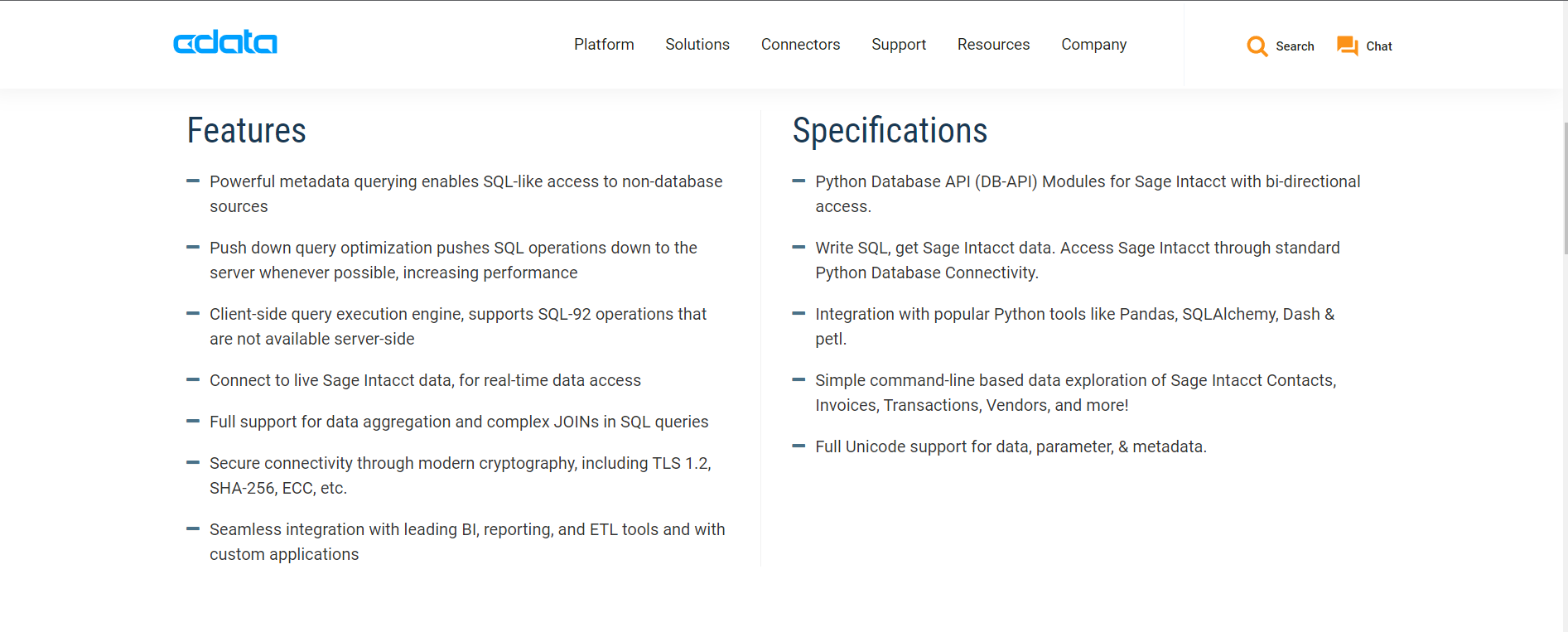Image resolution: width=1568 pixels, height=632 pixels.
Task: Open the Platform menu
Action: 604,45
